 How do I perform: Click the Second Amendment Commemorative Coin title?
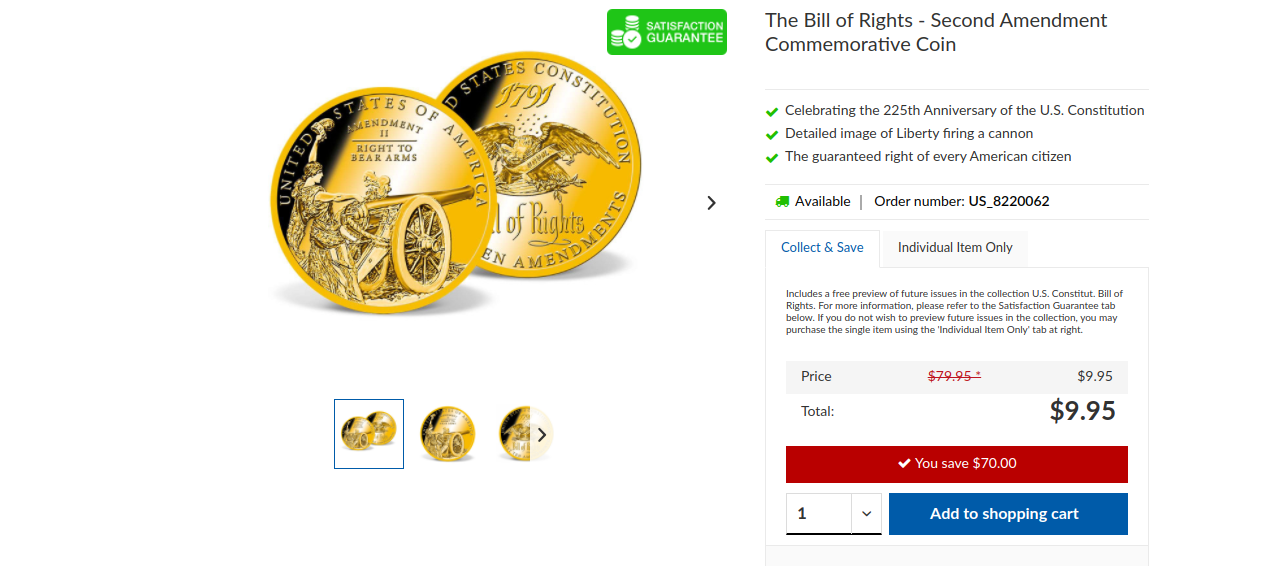(x=936, y=32)
